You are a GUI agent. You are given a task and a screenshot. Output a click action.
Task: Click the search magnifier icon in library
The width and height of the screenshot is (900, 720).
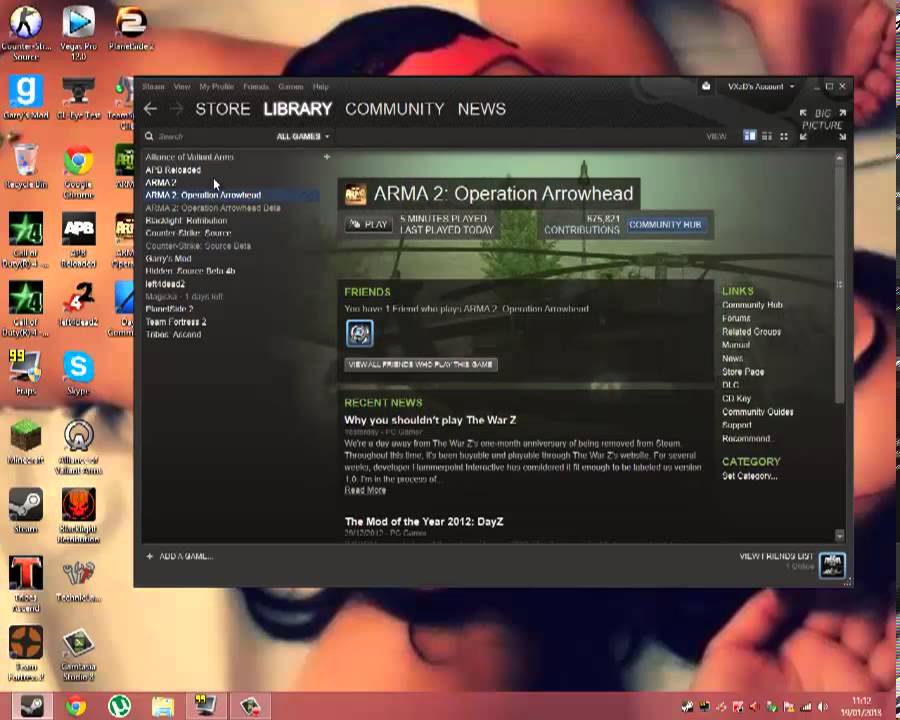[149, 136]
